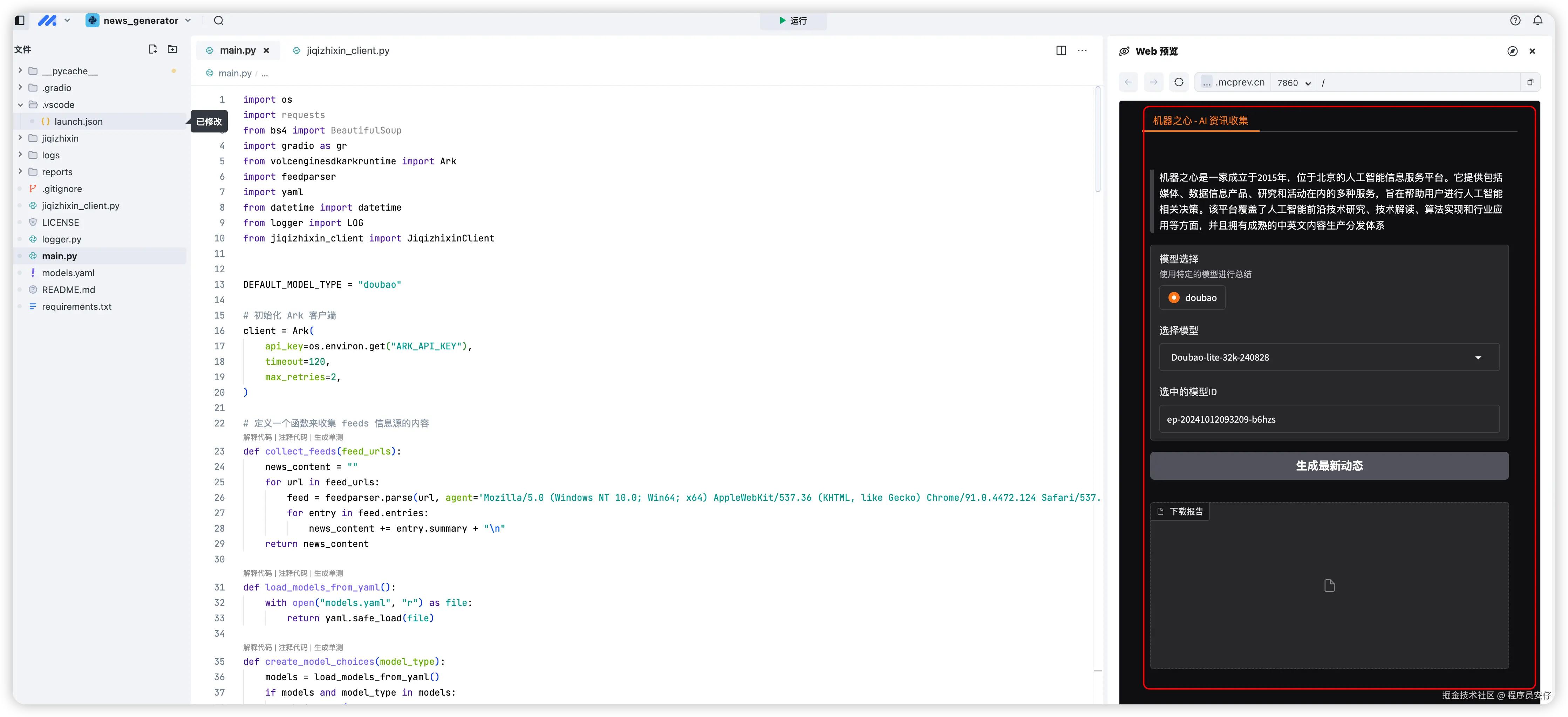Select the doubao radio option

click(x=1174, y=298)
